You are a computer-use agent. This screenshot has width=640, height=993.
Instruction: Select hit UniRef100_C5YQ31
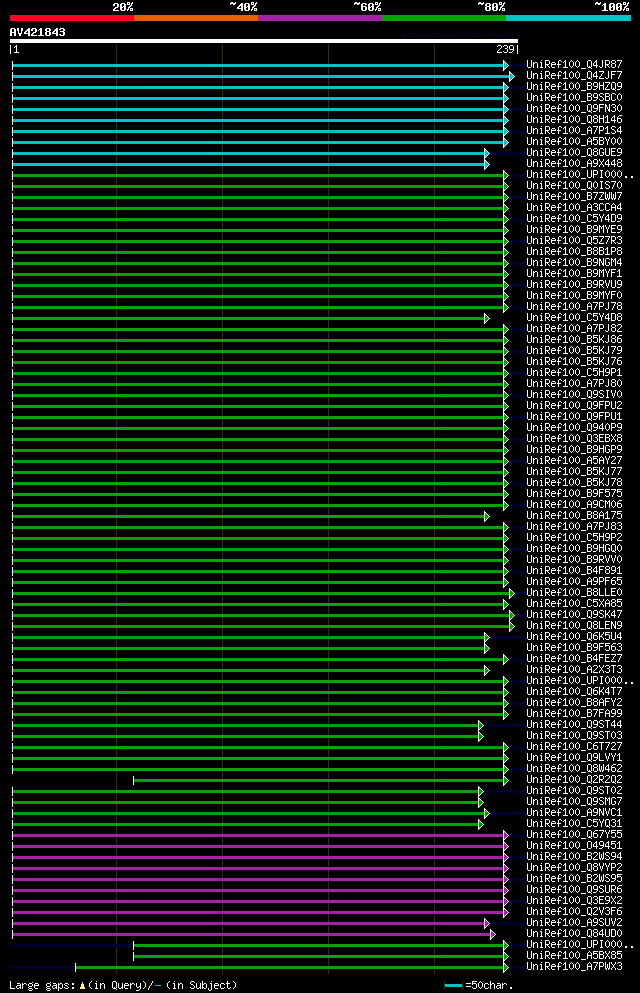(x=574, y=823)
